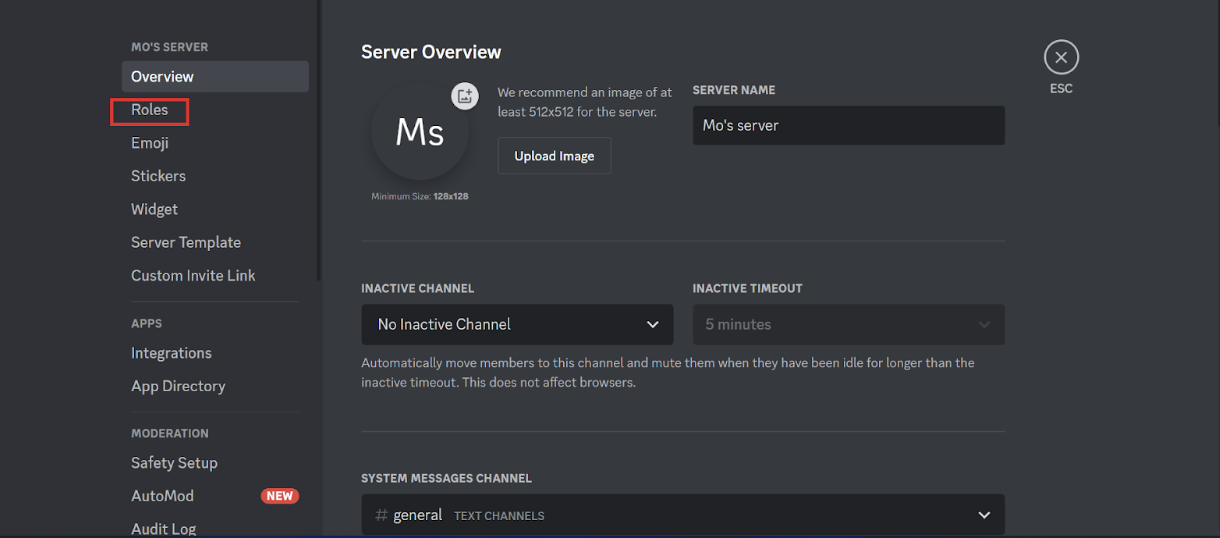The width and height of the screenshot is (1220, 538).
Task: Open the Inactive Timeout 5 minutes dropdown
Action: (848, 325)
